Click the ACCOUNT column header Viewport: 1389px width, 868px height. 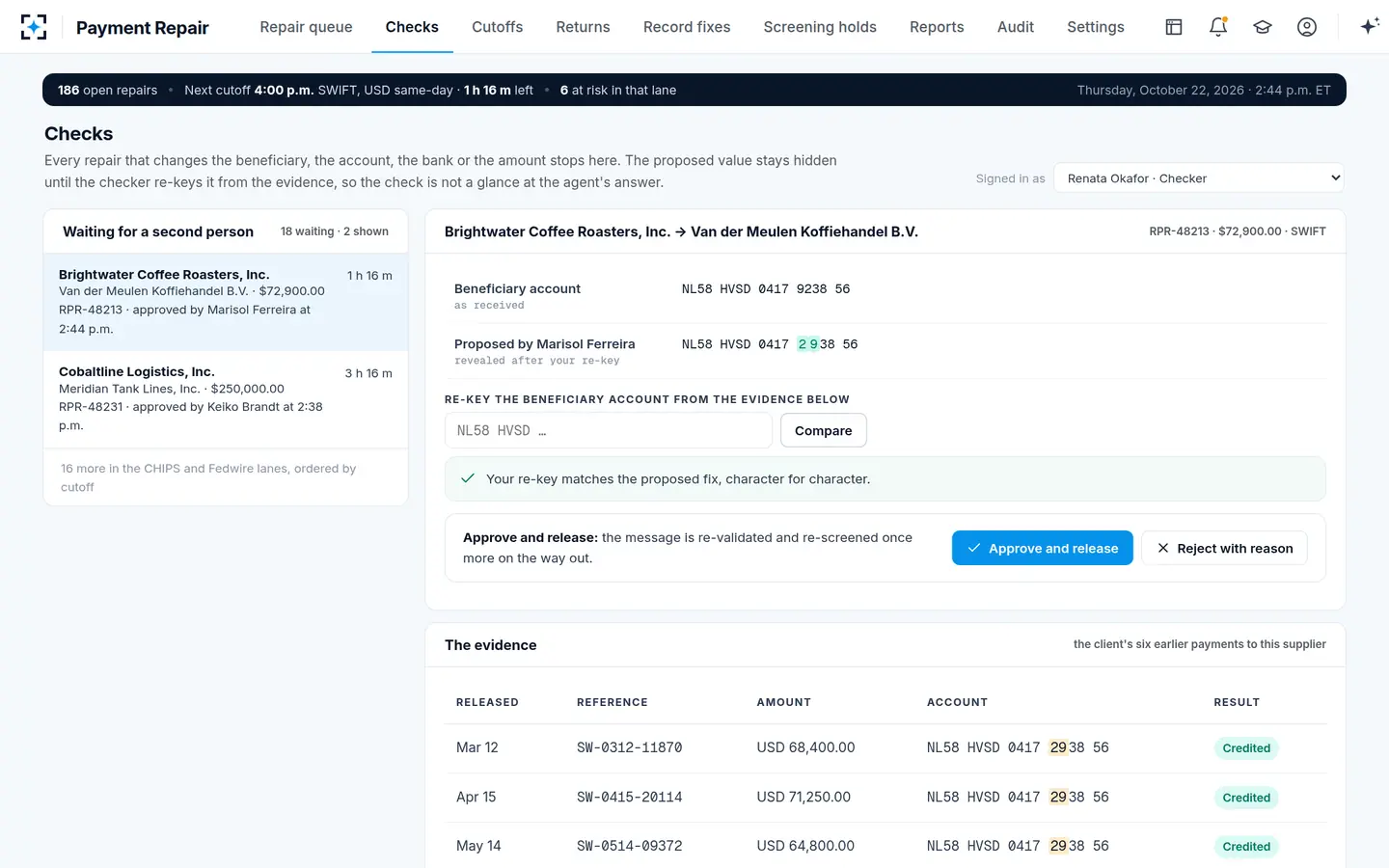pyautogui.click(x=957, y=702)
